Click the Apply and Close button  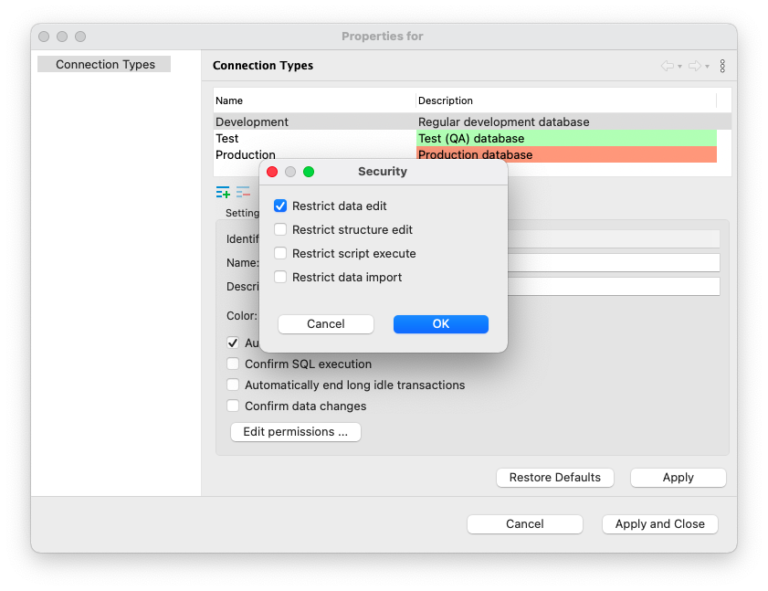pos(659,524)
